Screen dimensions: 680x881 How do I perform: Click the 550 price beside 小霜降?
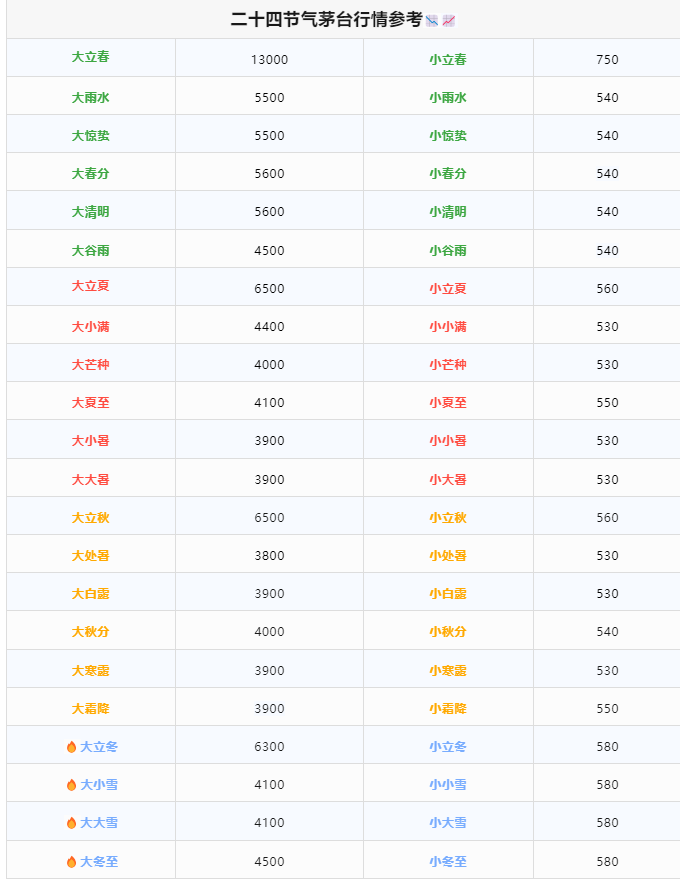coord(607,709)
